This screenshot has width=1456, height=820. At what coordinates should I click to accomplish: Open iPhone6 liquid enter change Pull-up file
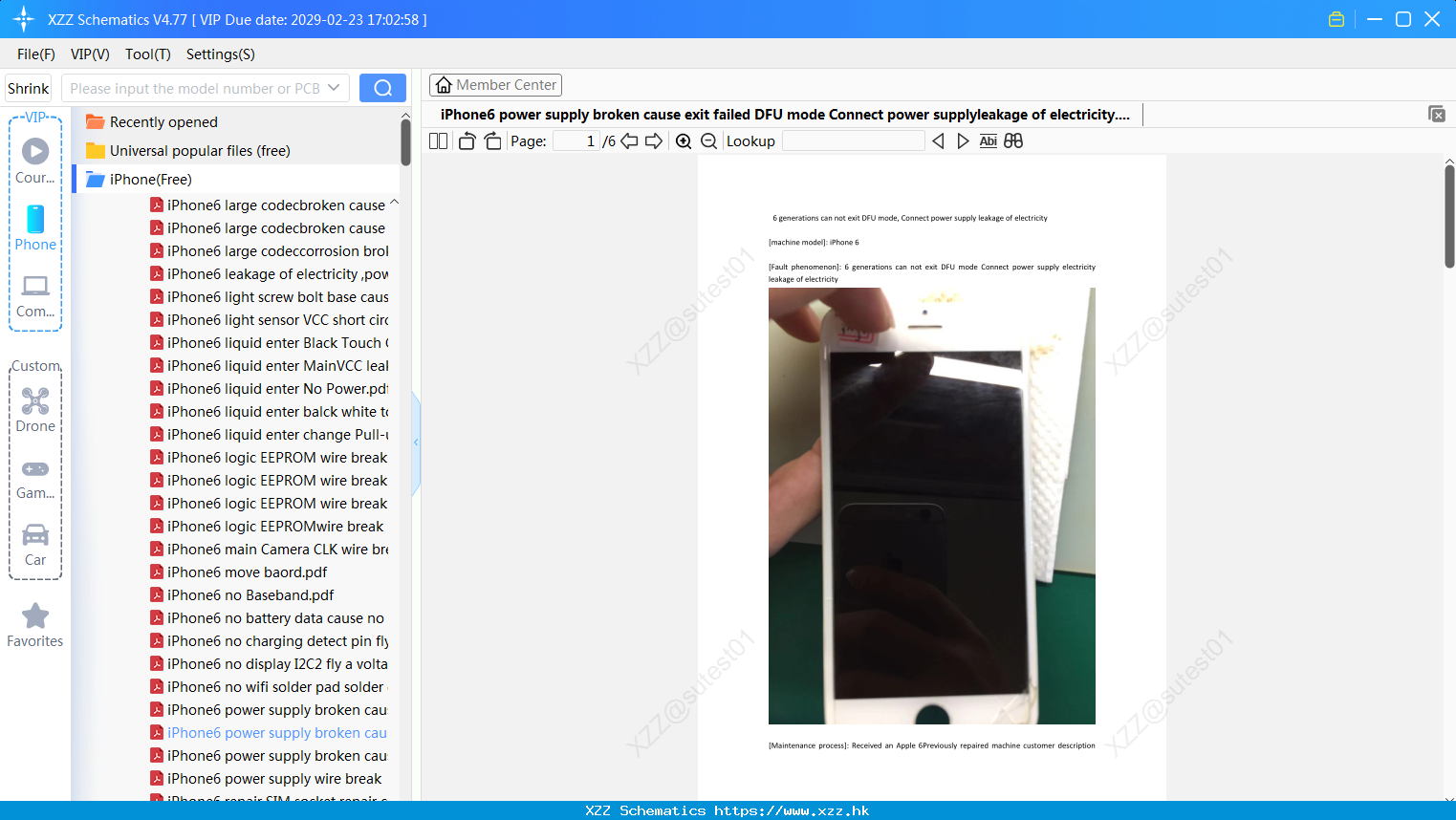click(270, 435)
